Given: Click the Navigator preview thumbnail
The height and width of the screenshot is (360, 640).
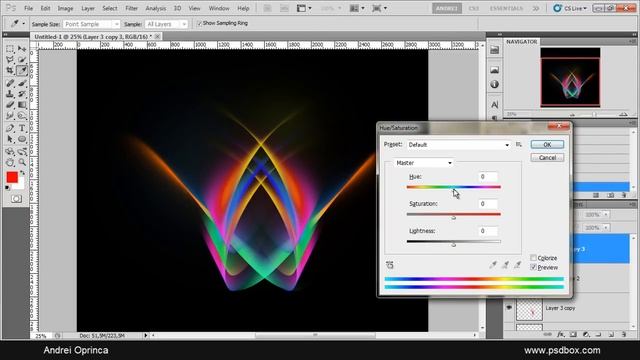Looking at the screenshot, I should (570, 78).
